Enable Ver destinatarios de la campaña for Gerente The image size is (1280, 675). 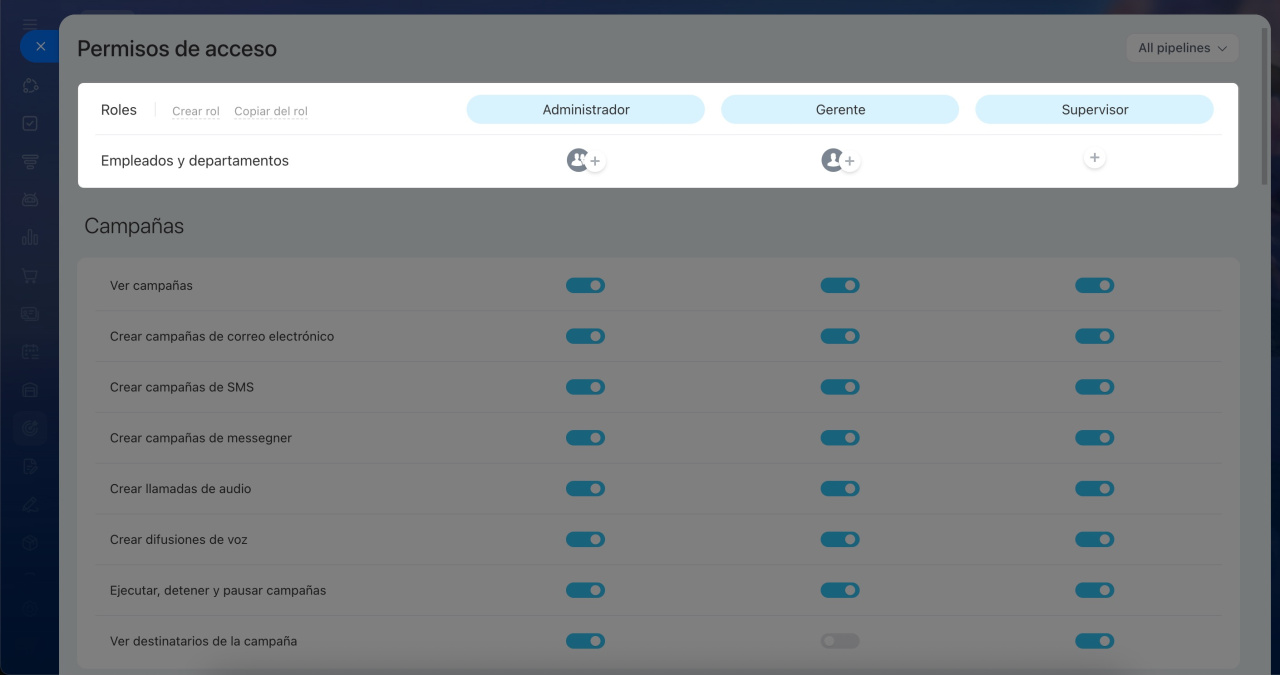click(x=840, y=641)
